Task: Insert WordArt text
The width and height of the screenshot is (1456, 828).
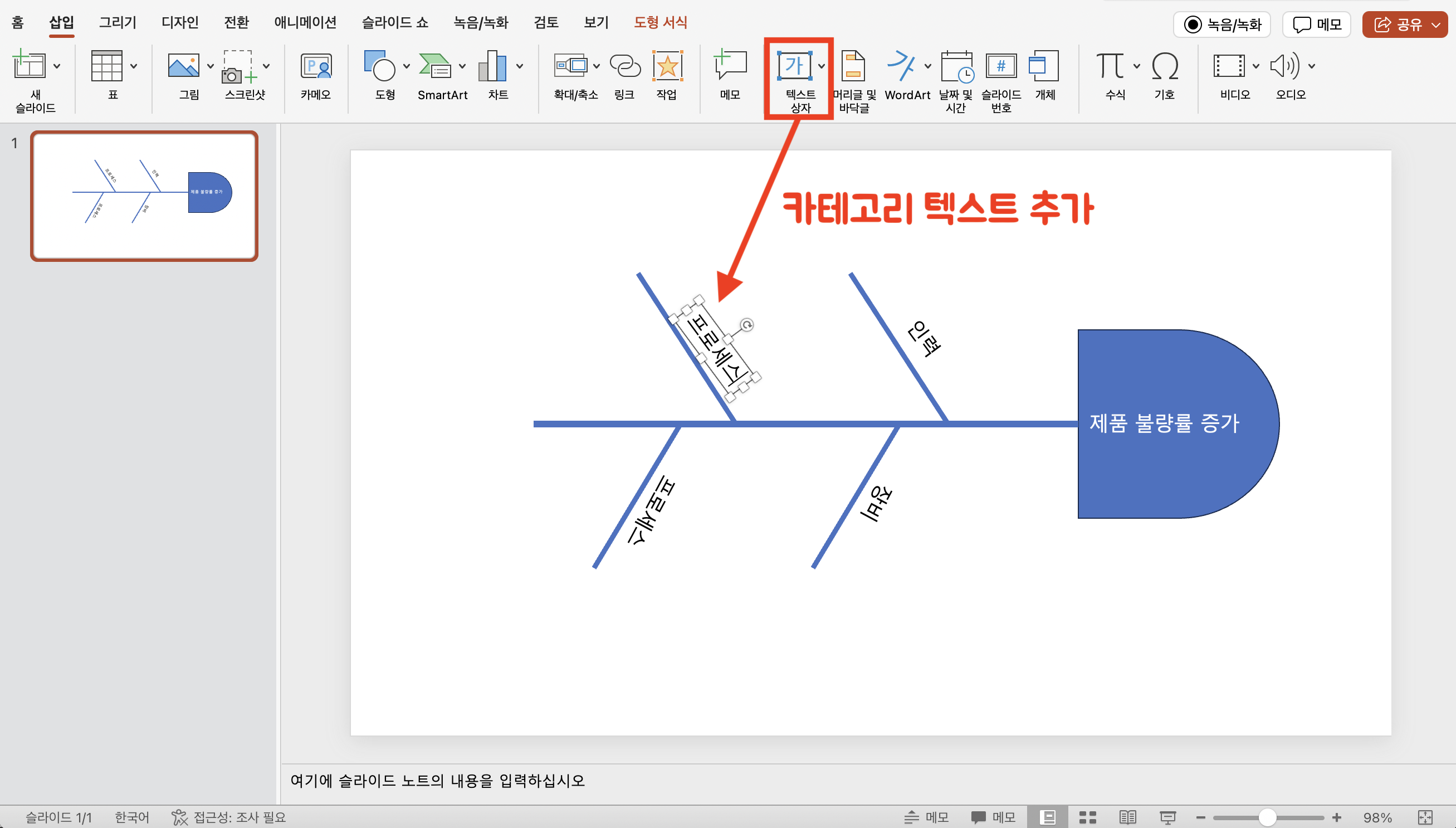Action: click(901, 66)
